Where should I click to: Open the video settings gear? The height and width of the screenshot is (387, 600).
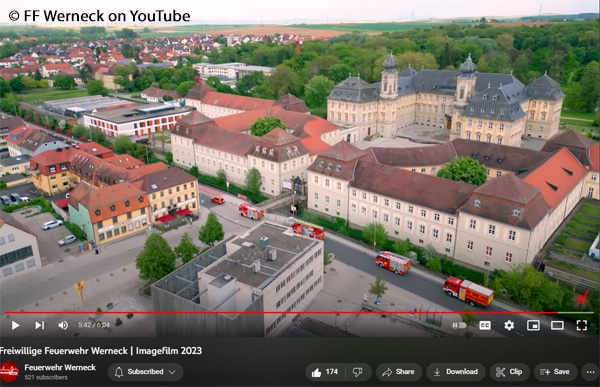(509, 325)
